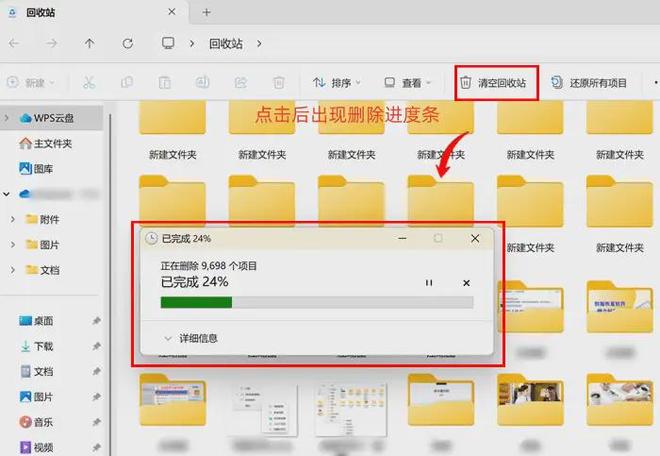Viewport: 660px width, 456px height.
Task: Pause the deletion in progress dialog
Action: coord(429,283)
